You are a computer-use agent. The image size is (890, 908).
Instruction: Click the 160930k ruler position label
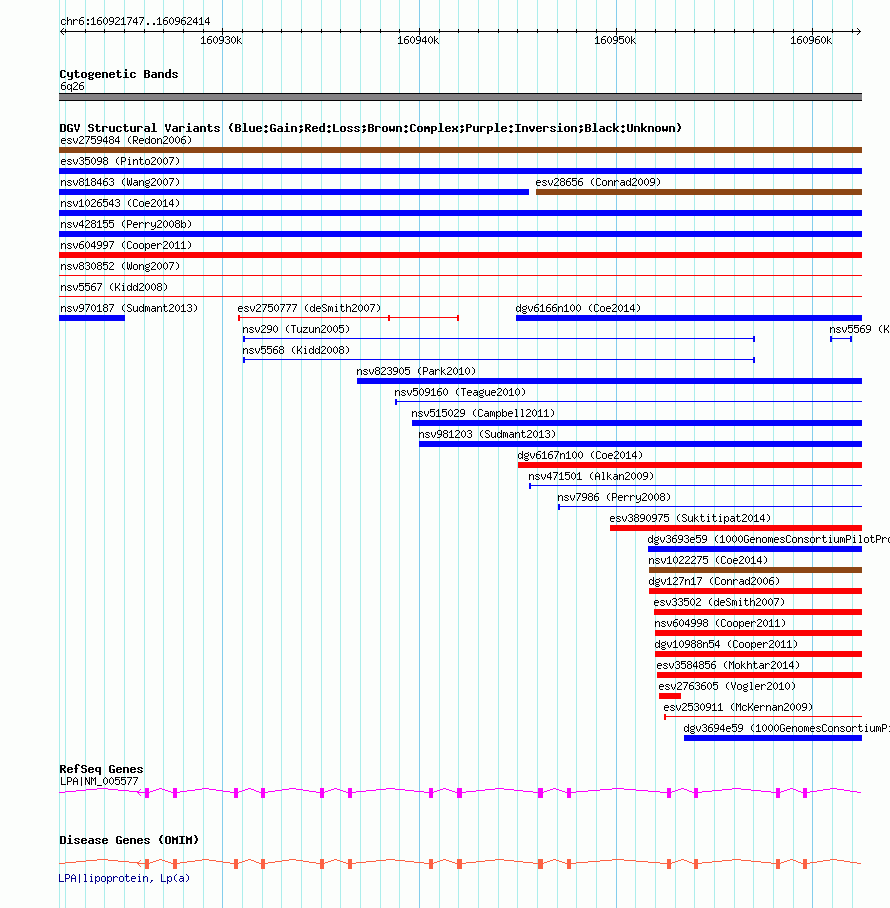click(x=221, y=41)
